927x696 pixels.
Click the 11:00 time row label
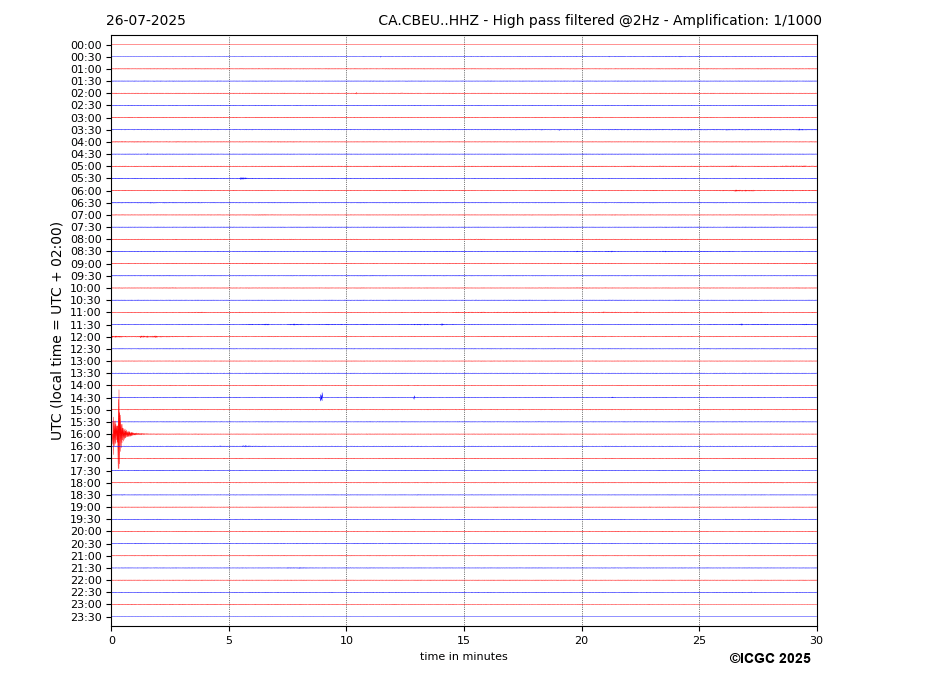[86, 313]
